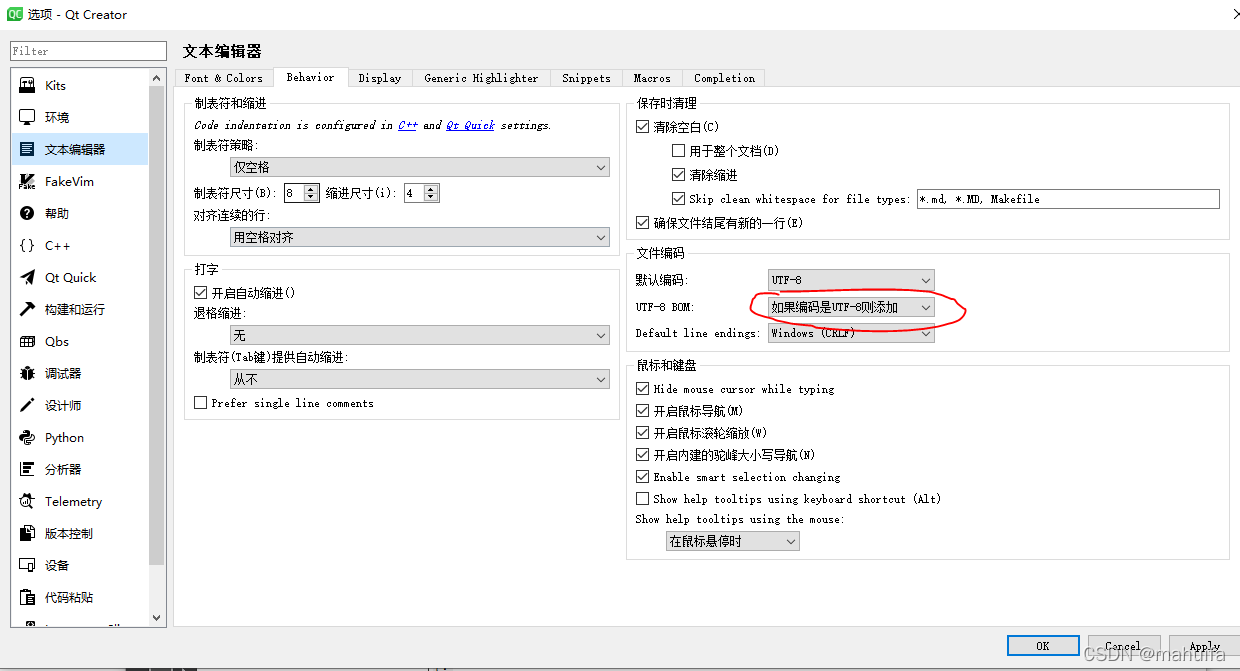
Task: Open the 默认编码 UTF-8 dropdown
Action: point(851,280)
